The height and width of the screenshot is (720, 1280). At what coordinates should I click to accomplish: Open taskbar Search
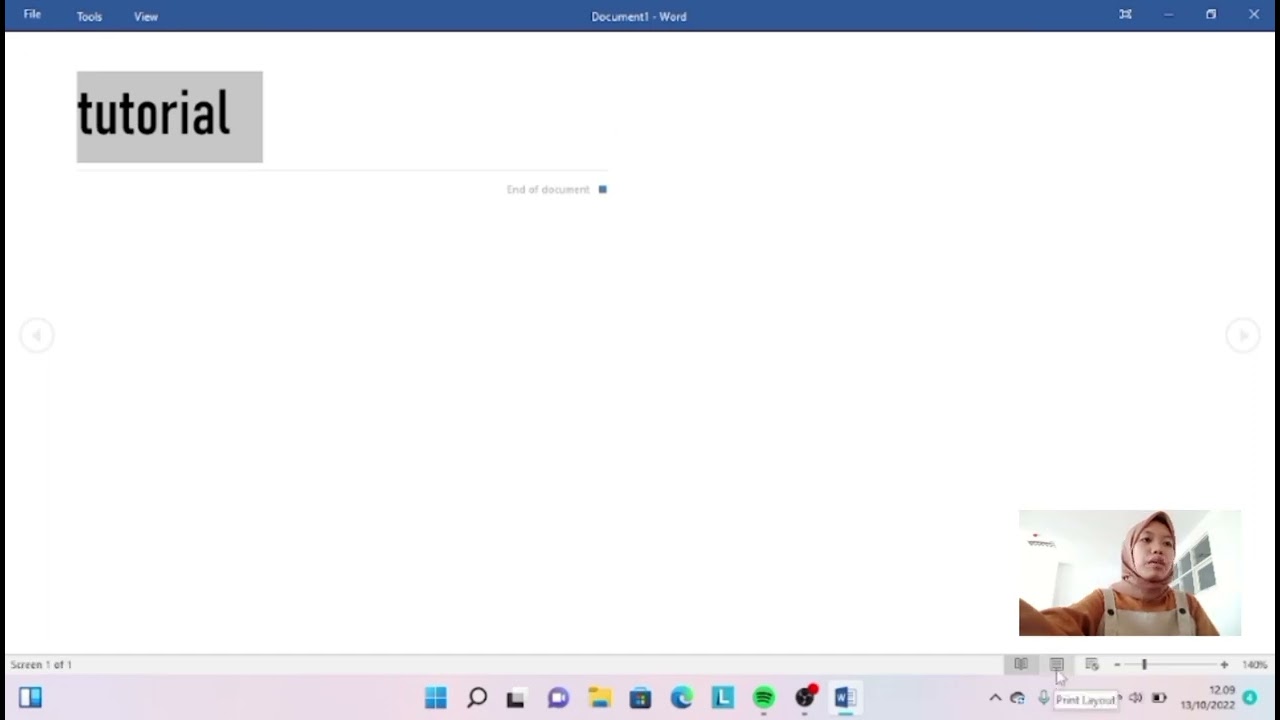(x=477, y=698)
